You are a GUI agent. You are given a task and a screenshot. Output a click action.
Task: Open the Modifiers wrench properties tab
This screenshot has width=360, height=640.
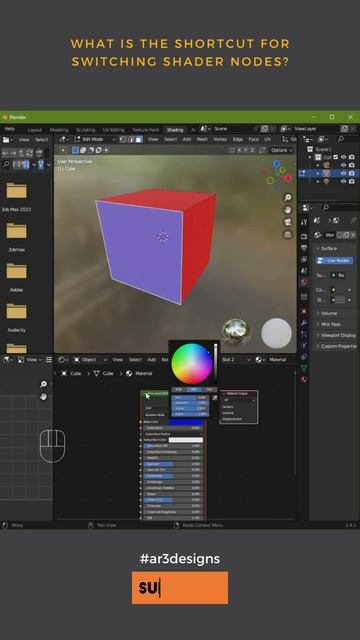(304, 323)
